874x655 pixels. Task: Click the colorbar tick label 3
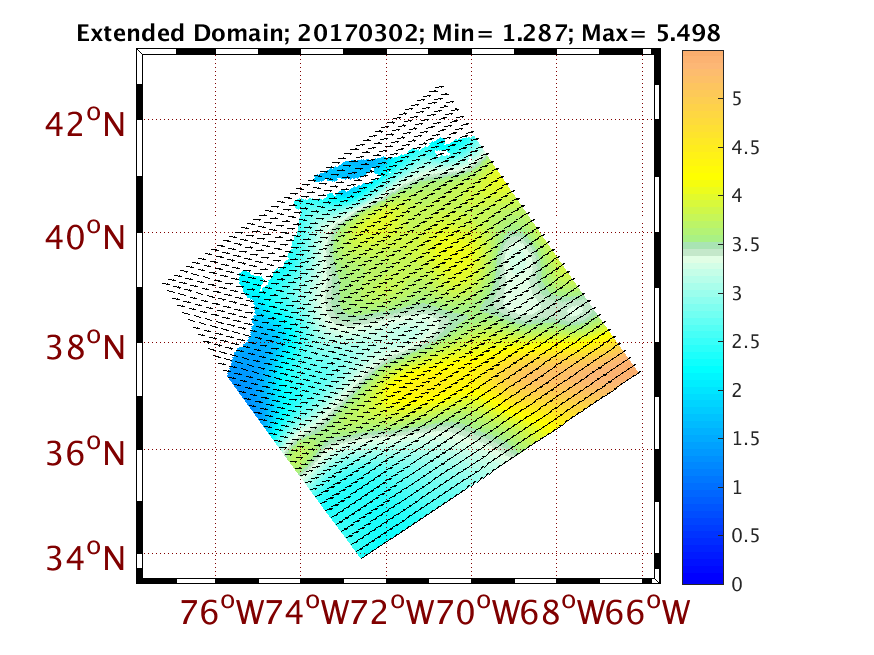click(737, 293)
